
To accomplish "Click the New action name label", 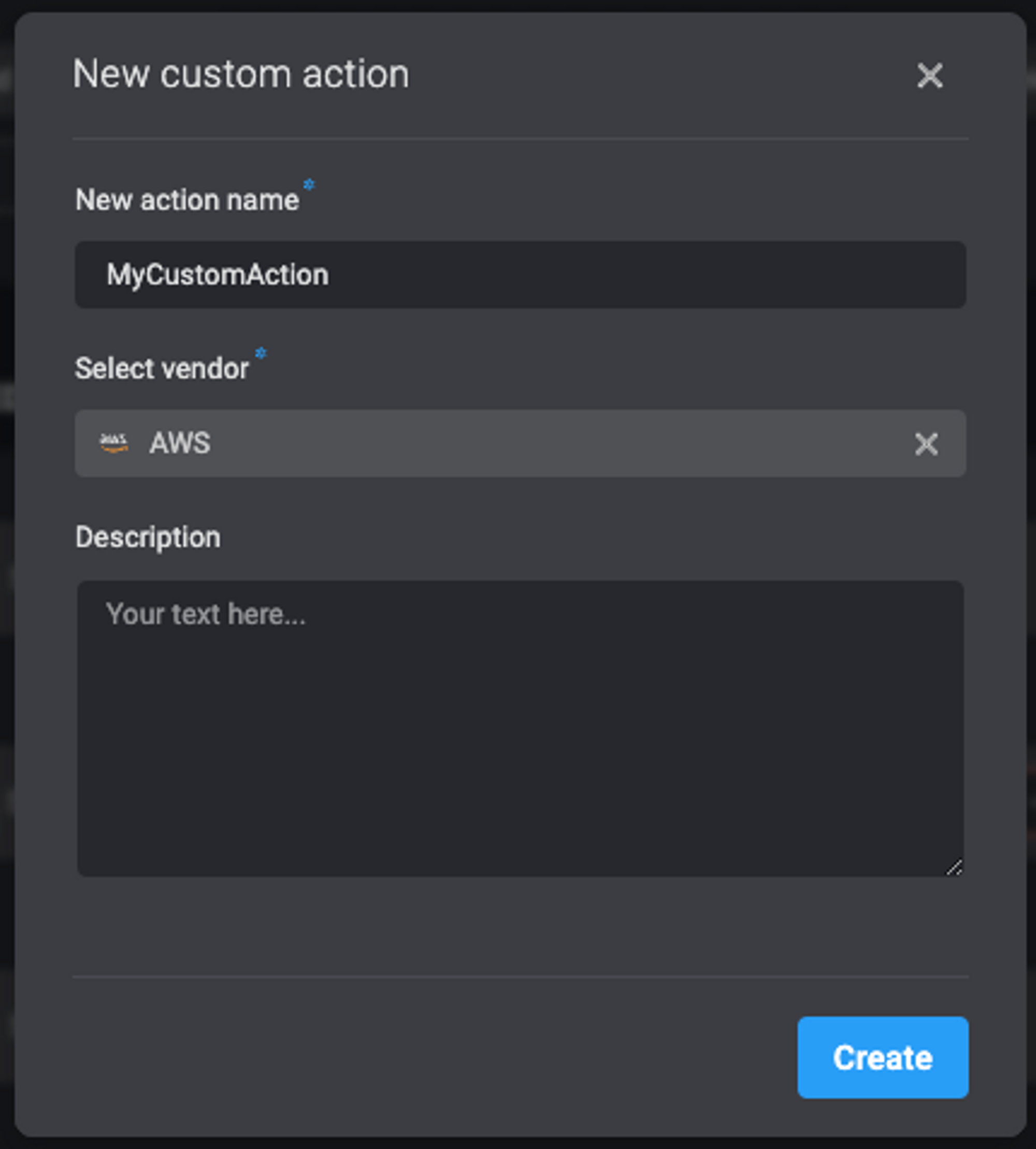I will pyautogui.click(x=188, y=200).
